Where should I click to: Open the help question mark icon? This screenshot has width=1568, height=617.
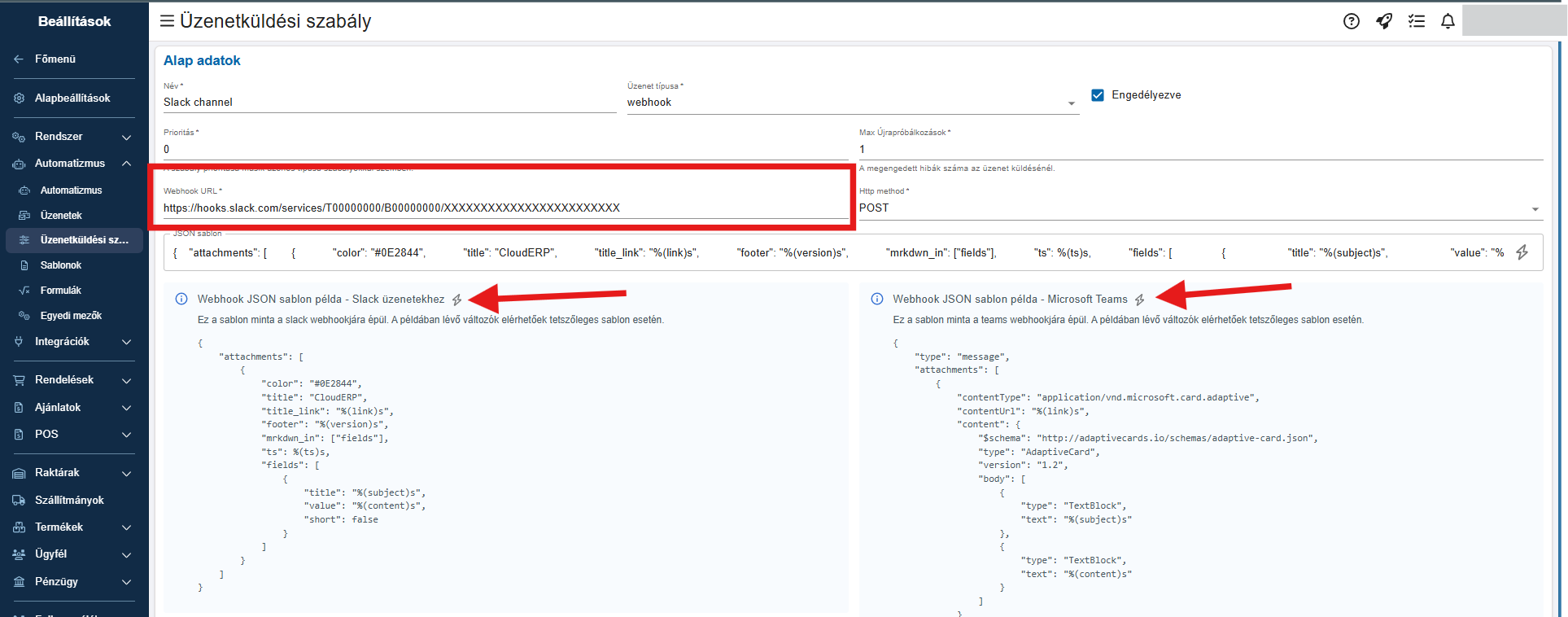click(x=1352, y=21)
